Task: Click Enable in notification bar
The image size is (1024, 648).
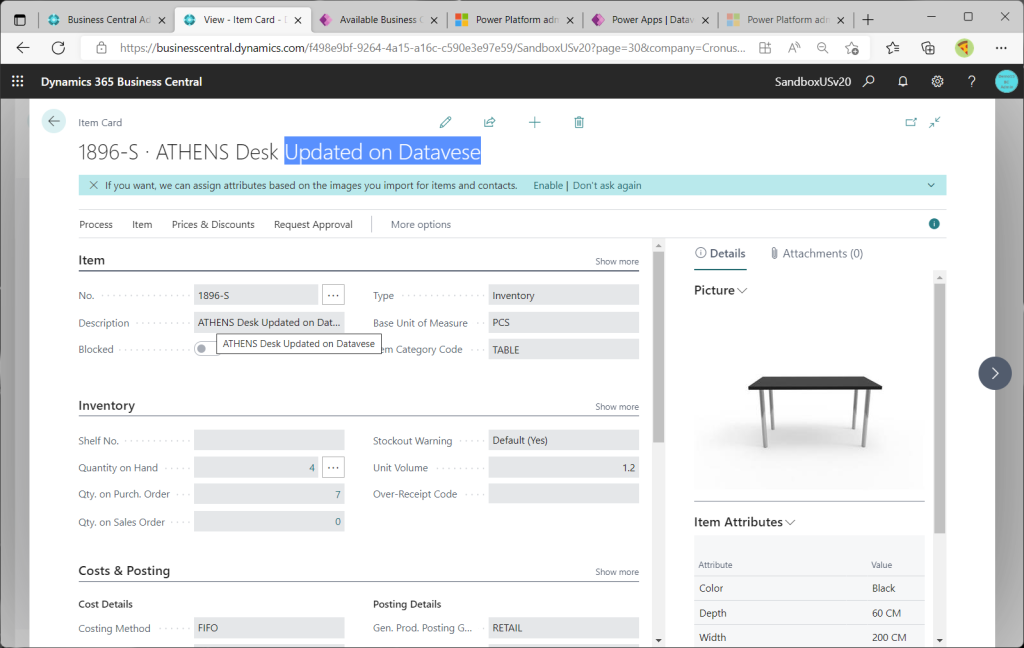Action: 548,186
